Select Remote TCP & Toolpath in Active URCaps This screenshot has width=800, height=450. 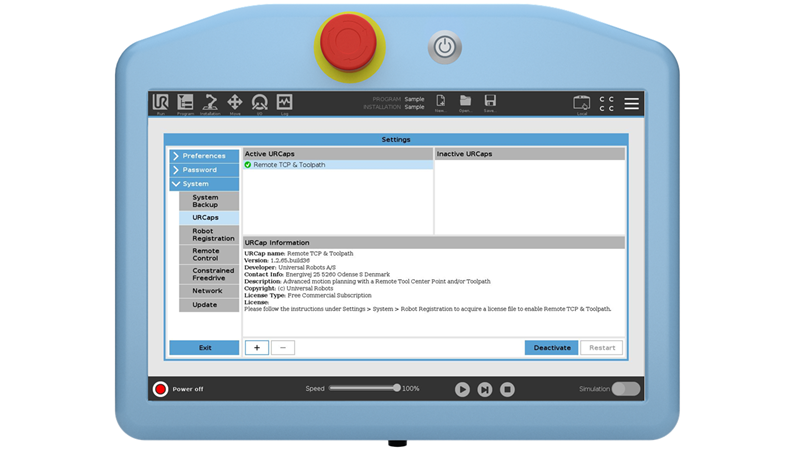[338, 165]
